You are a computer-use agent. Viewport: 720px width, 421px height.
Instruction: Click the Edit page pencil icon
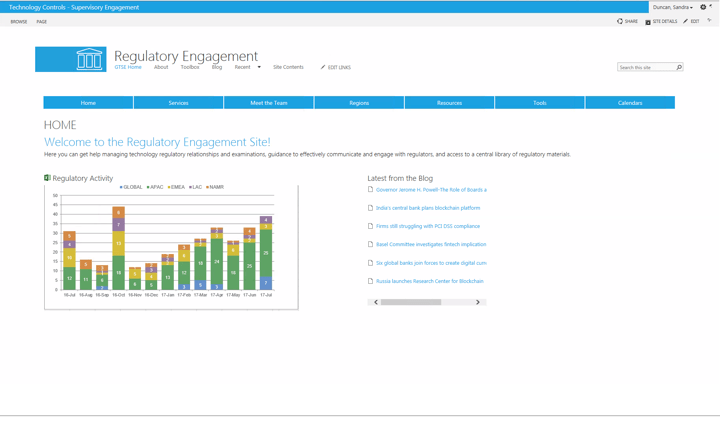(686, 21)
